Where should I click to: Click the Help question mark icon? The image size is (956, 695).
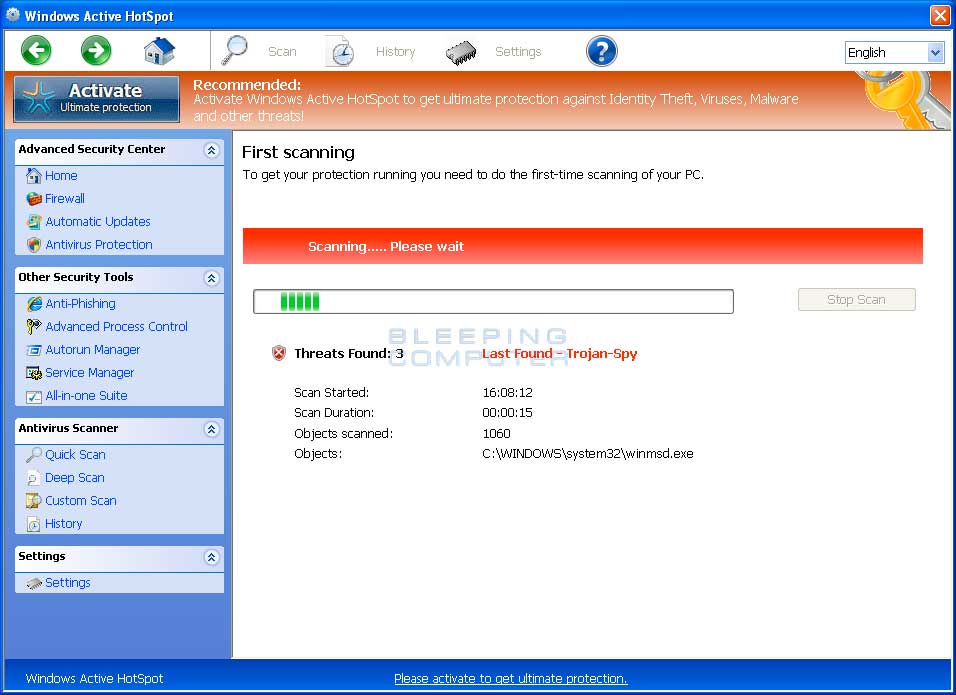coord(601,50)
